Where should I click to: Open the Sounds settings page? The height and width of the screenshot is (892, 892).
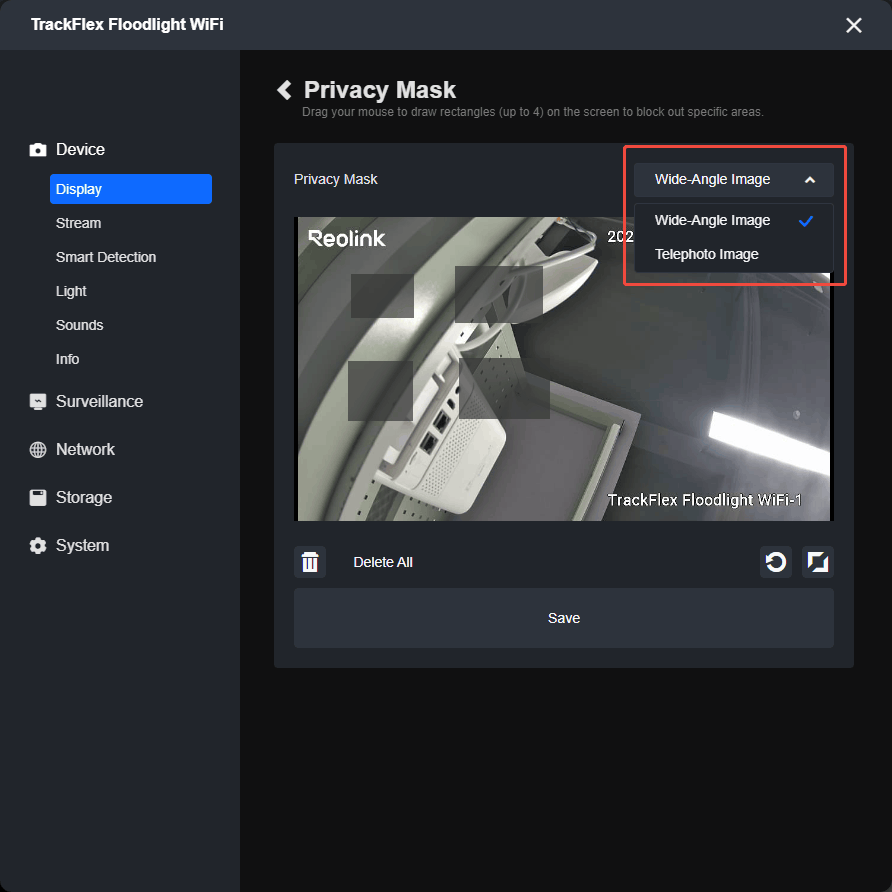pyautogui.click(x=80, y=325)
